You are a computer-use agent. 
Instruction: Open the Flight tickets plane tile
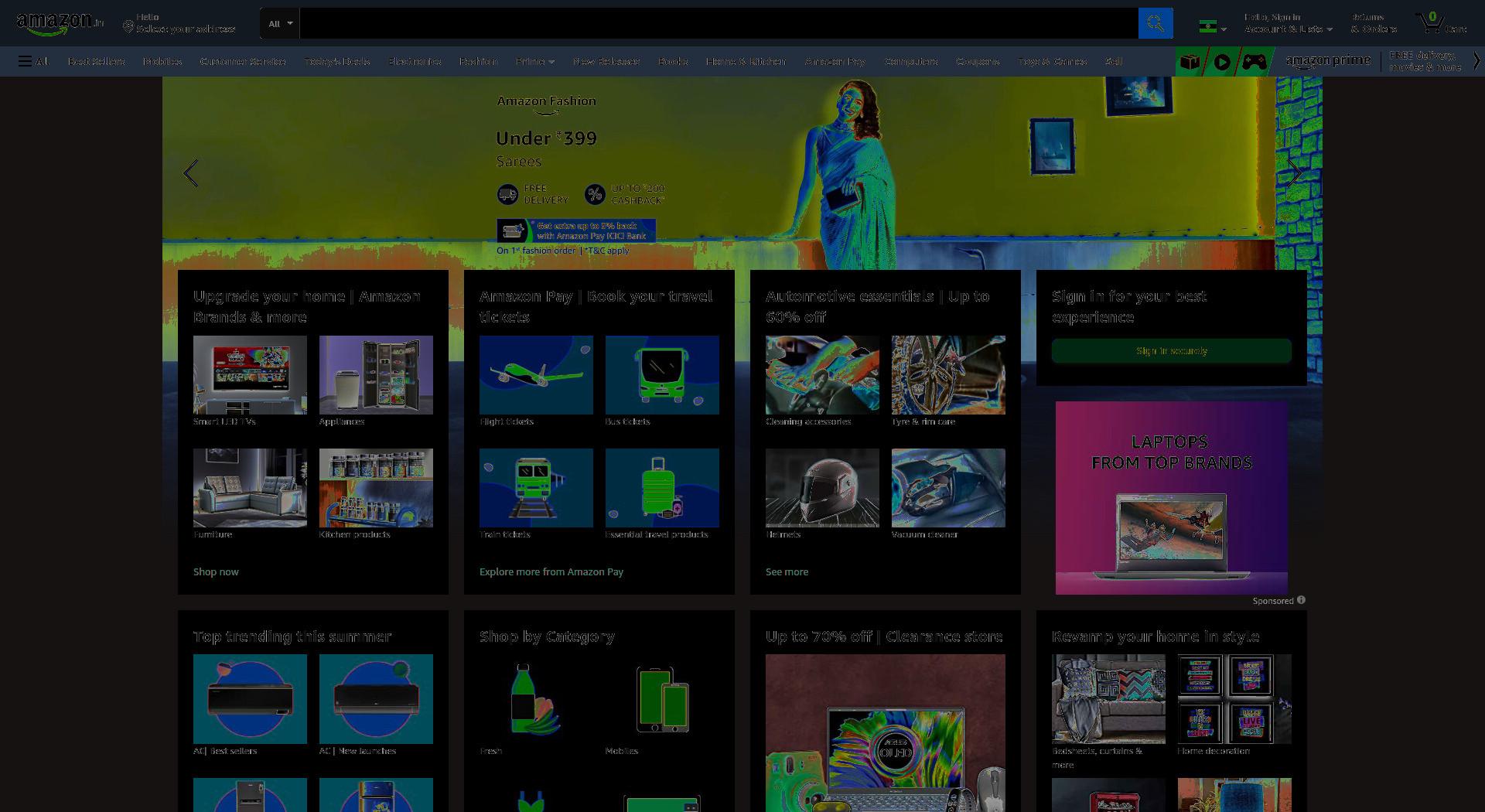click(x=536, y=375)
